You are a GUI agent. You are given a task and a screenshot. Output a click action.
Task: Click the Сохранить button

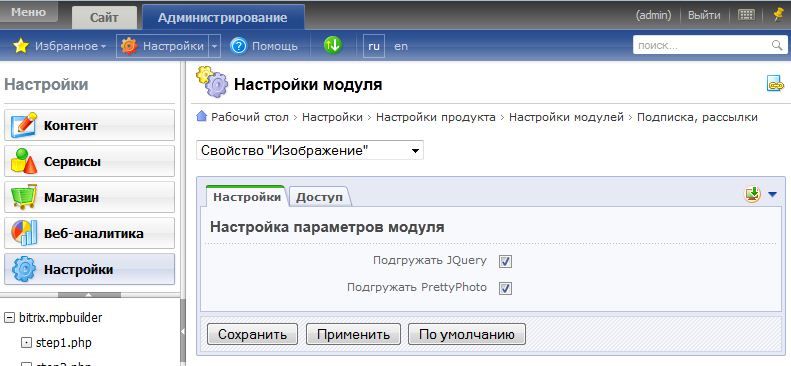point(252,334)
